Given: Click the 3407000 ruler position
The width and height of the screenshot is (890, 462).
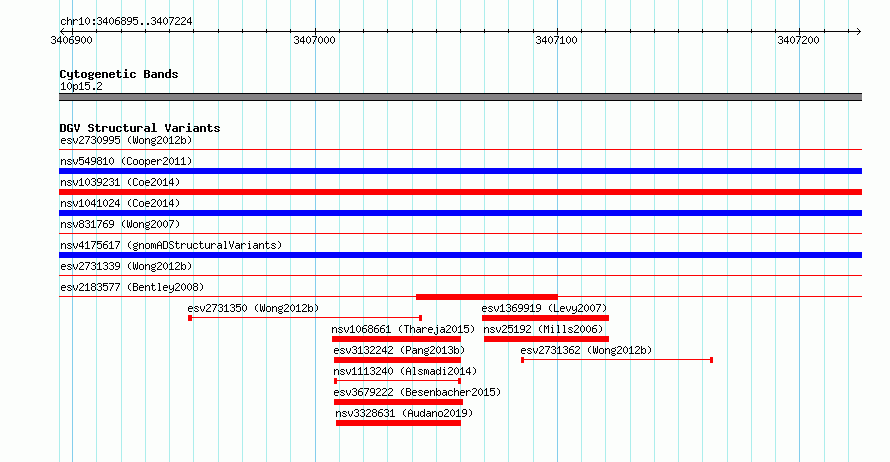Looking at the screenshot, I should pyautogui.click(x=314, y=40).
